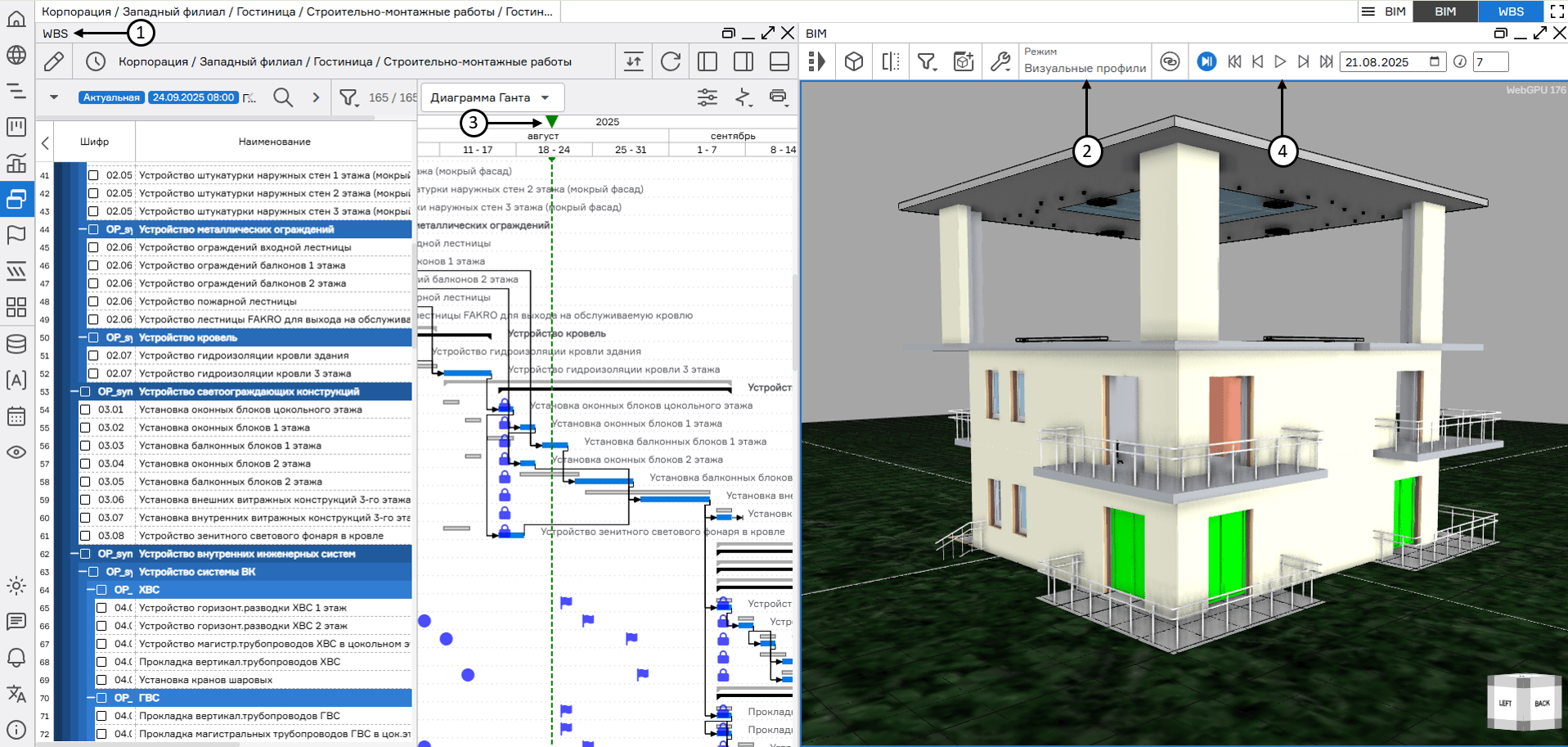Check box for row 45 входной лестницы

point(93,247)
